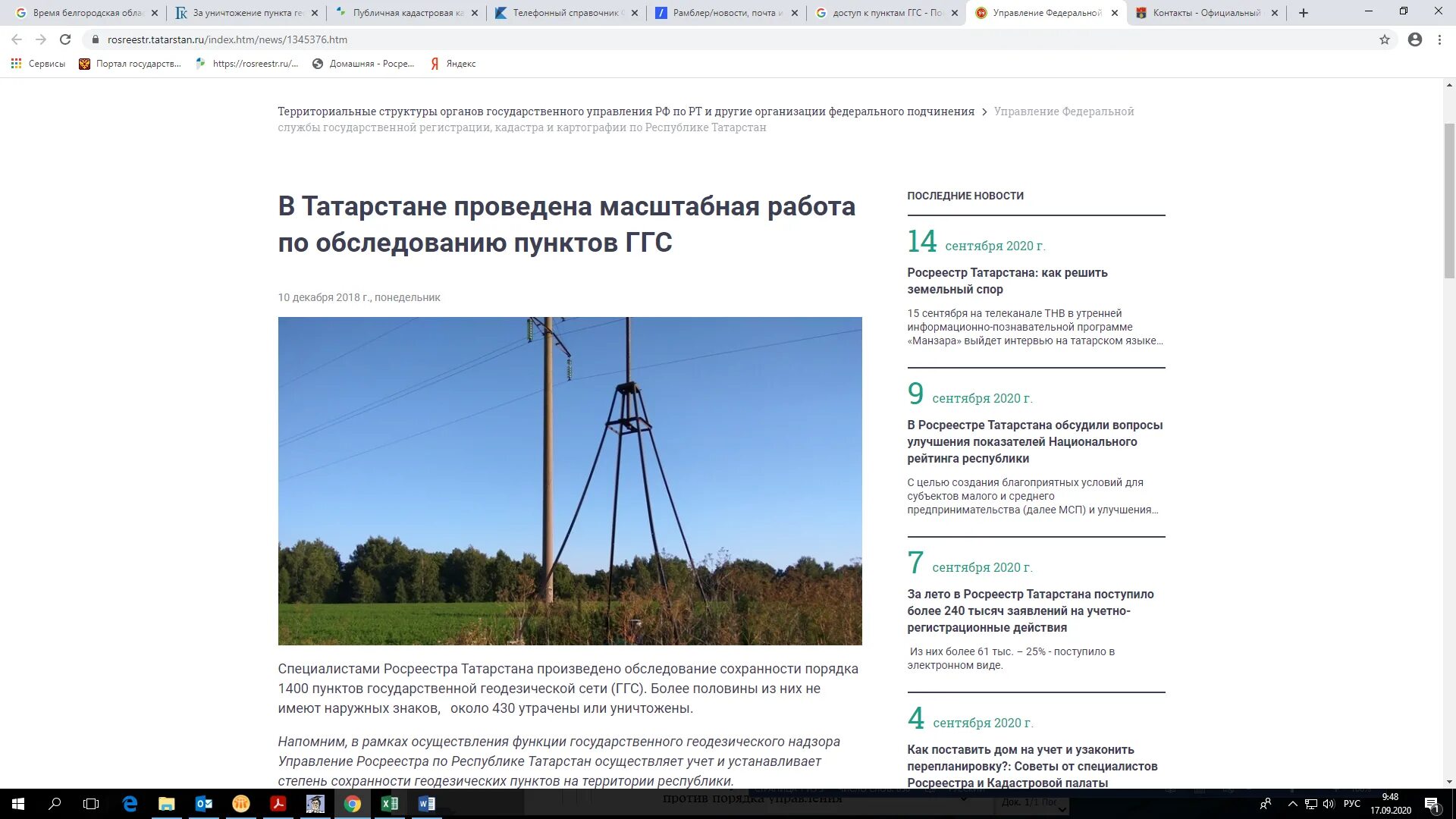Open the volume control in system tray
The image size is (1456, 819).
(1329, 804)
